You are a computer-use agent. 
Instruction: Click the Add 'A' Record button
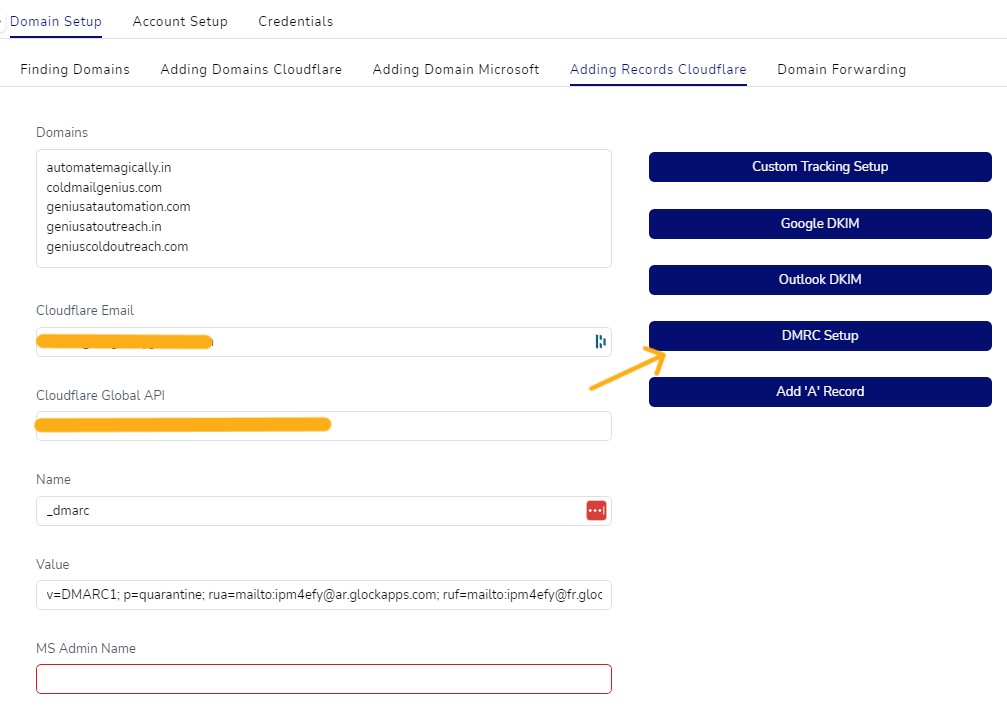[820, 392]
